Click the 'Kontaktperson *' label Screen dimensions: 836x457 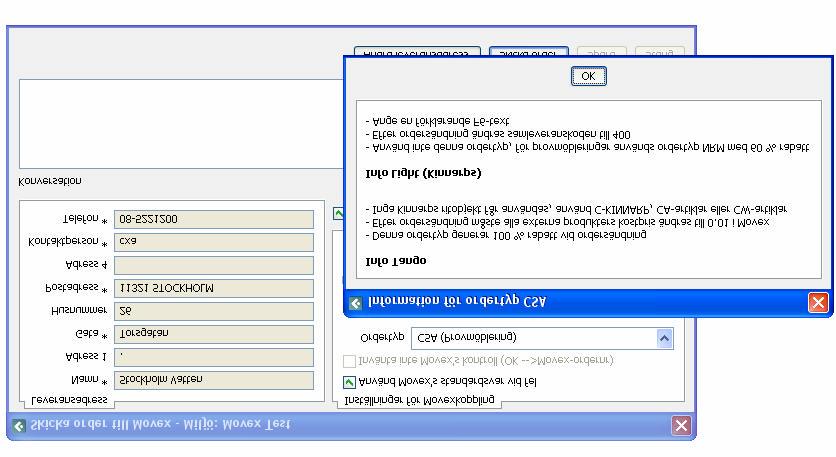pos(68,242)
